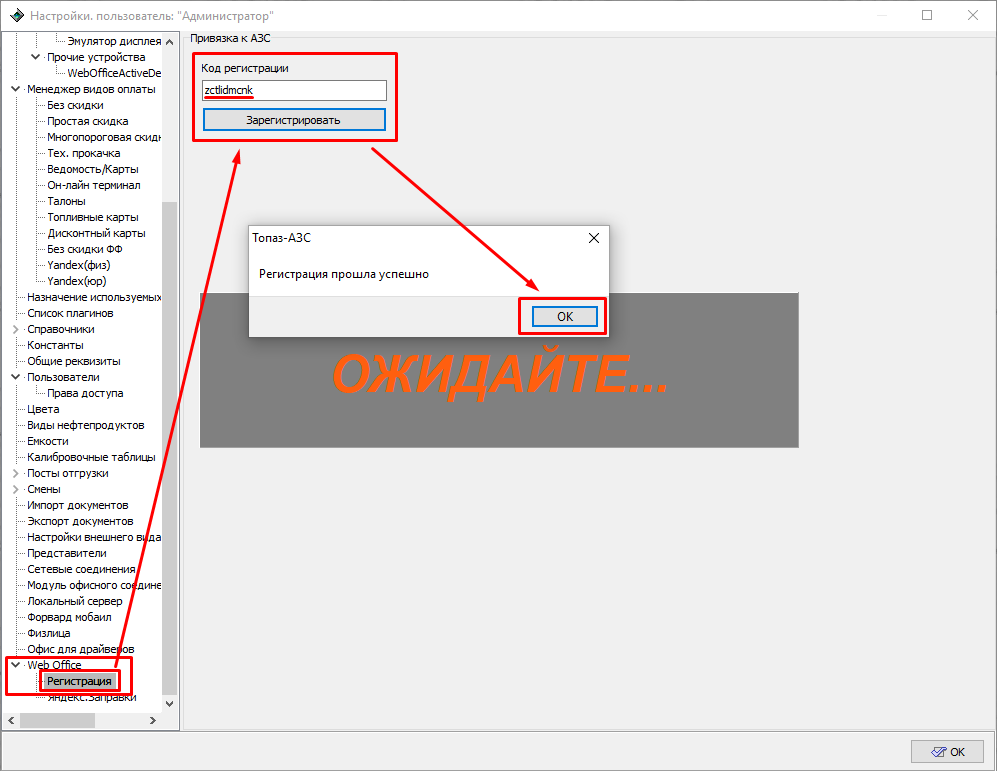Close the Настройки window
The width and height of the screenshot is (997, 771).
click(973, 15)
